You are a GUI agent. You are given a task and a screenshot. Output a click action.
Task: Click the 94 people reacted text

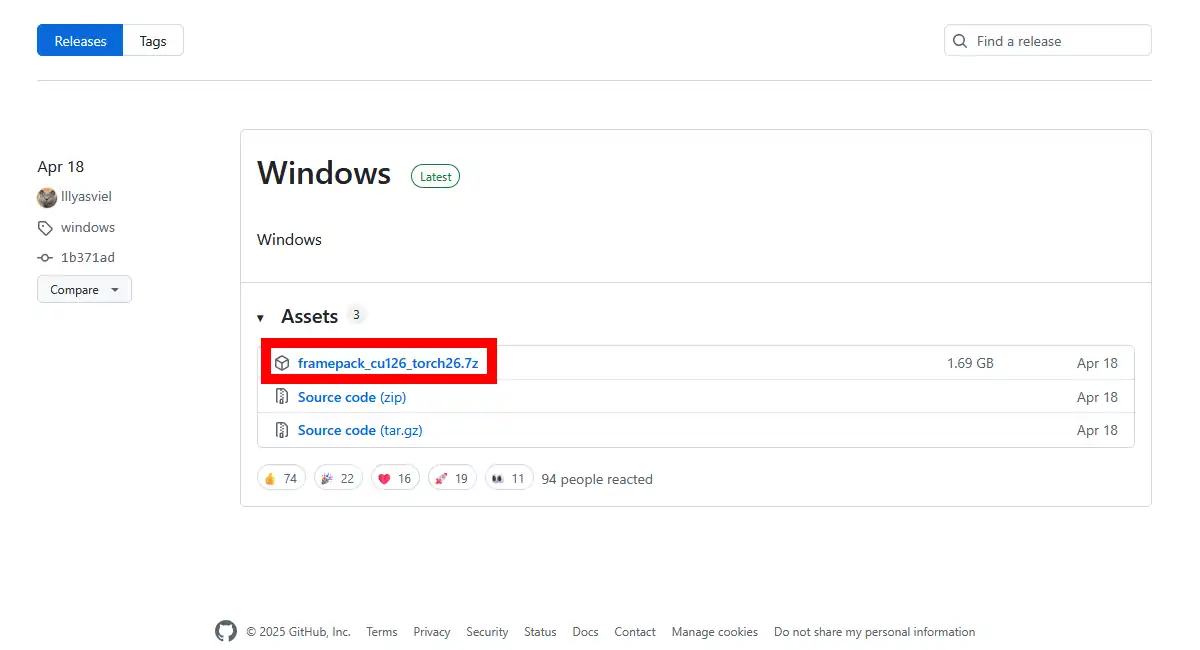coord(597,479)
